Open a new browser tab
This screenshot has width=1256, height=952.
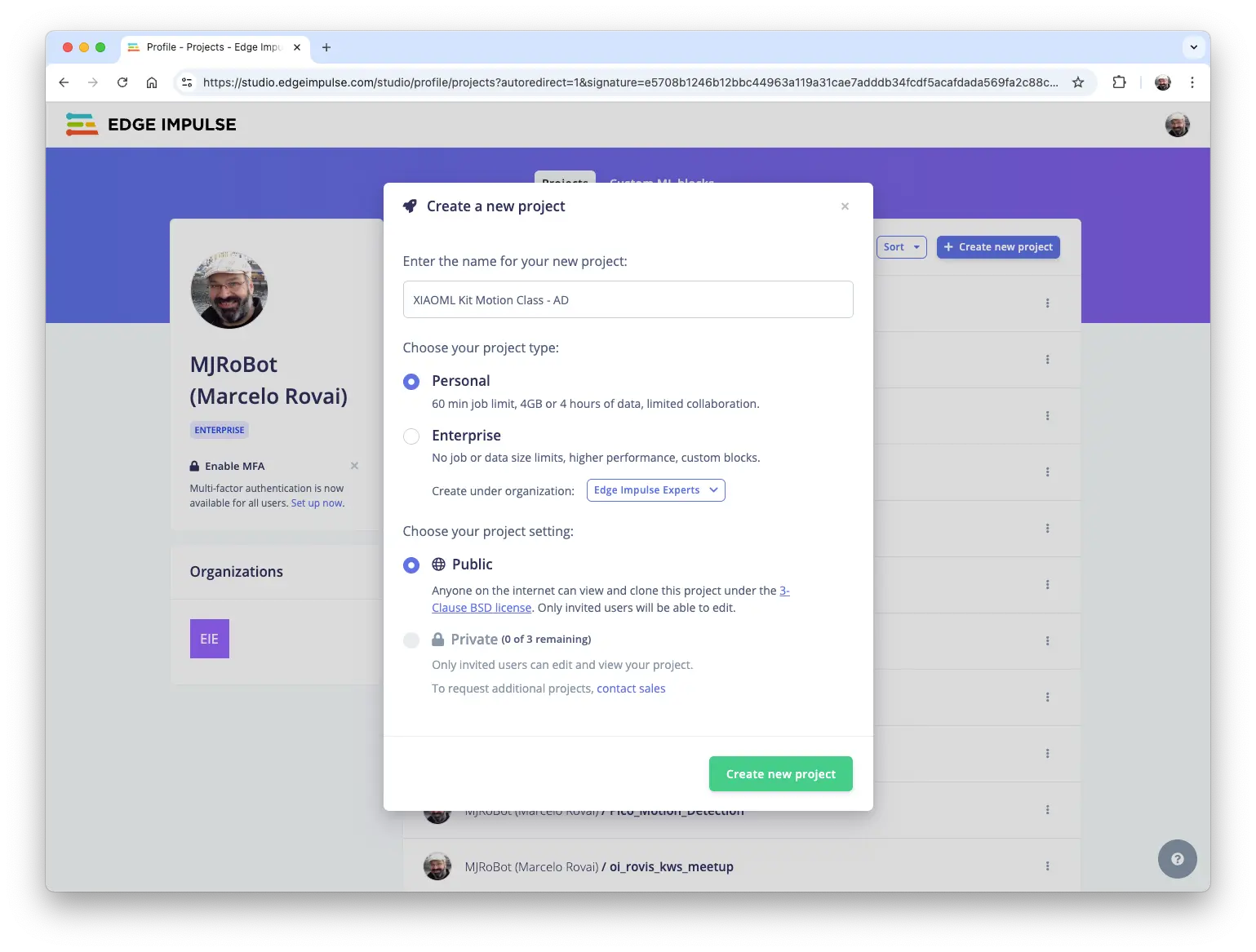tap(326, 47)
